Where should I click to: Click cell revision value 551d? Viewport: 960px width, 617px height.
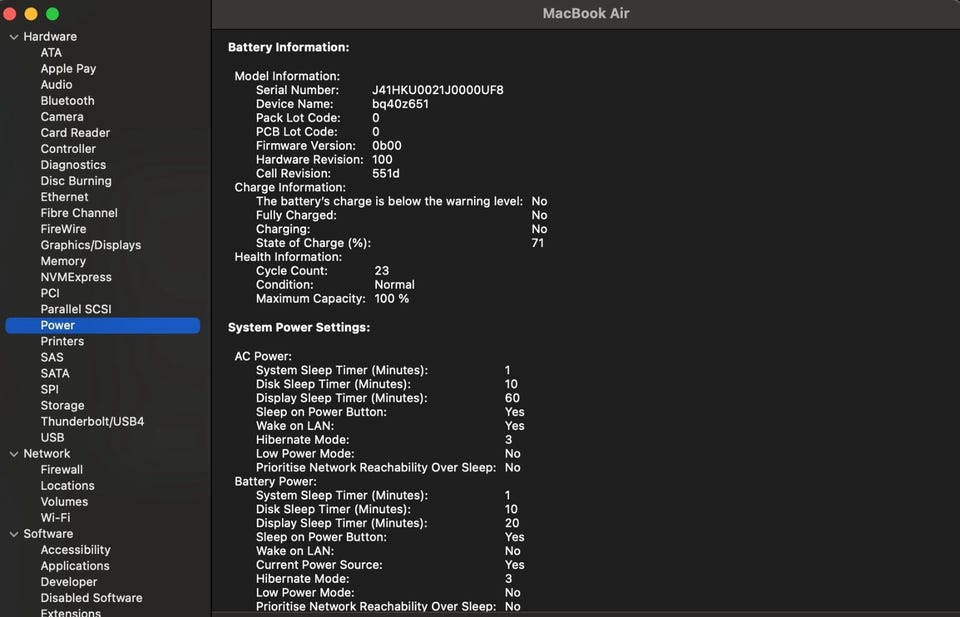[x=386, y=173]
